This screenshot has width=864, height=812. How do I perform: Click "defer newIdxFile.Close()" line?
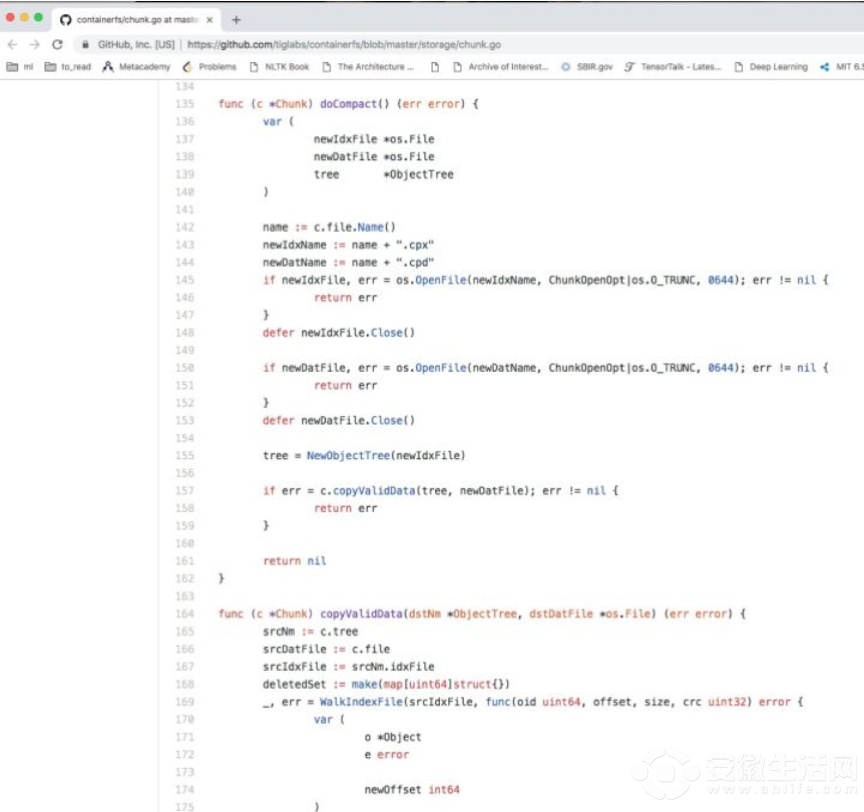[x=338, y=333]
